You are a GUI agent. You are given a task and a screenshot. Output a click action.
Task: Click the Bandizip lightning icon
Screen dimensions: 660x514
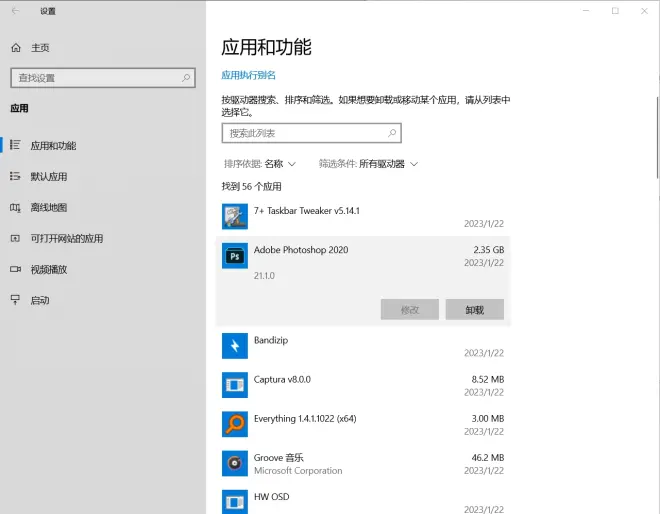click(x=235, y=346)
